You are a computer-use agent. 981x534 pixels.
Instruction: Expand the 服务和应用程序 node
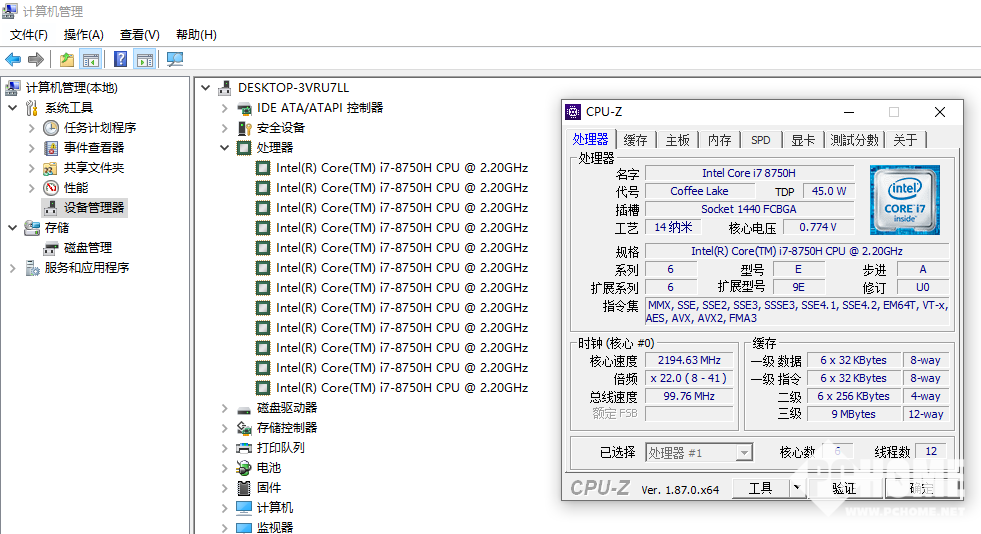click(13, 268)
